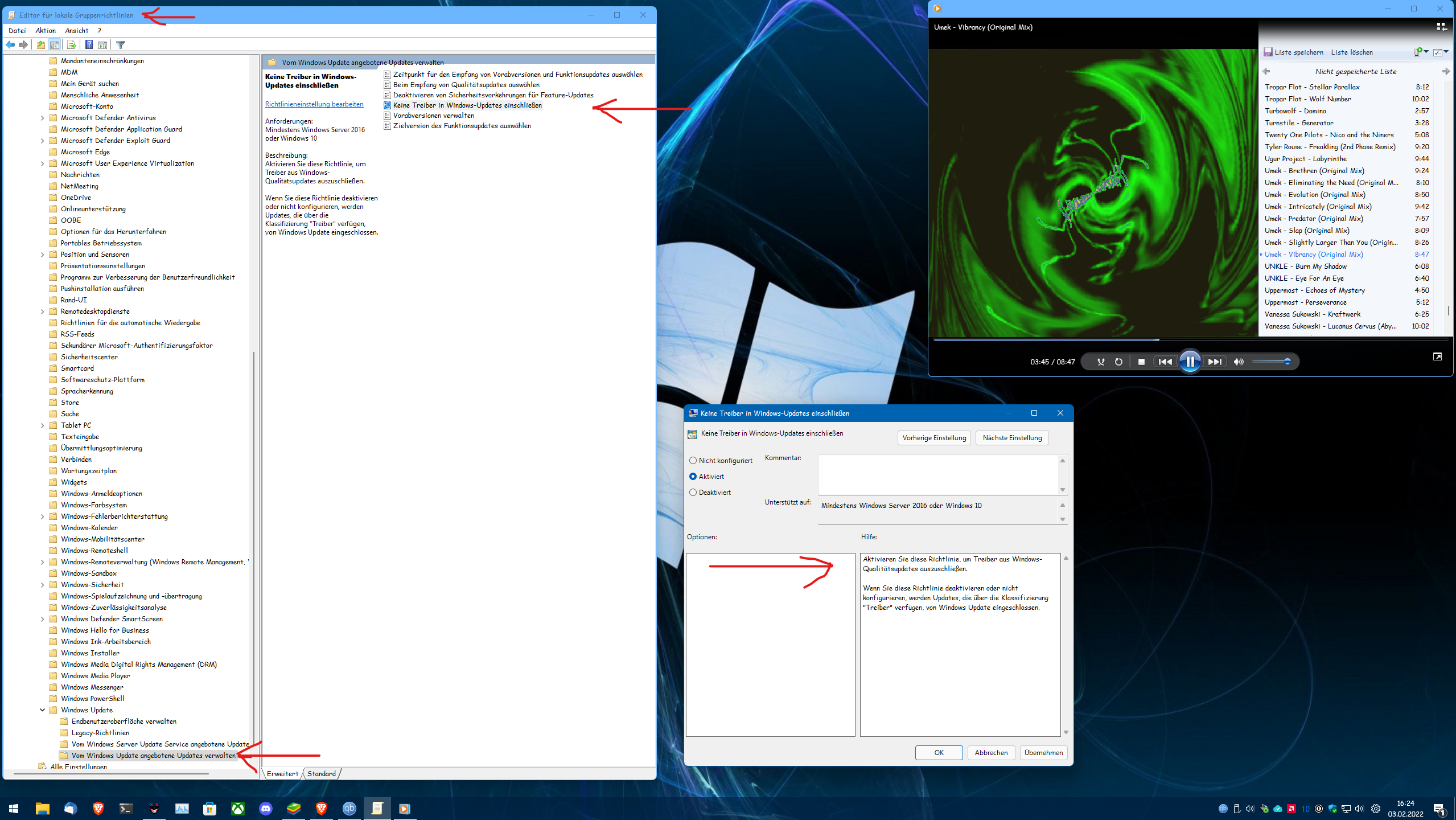Stop playback with the stop button
1456x820 pixels.
[x=1141, y=362]
